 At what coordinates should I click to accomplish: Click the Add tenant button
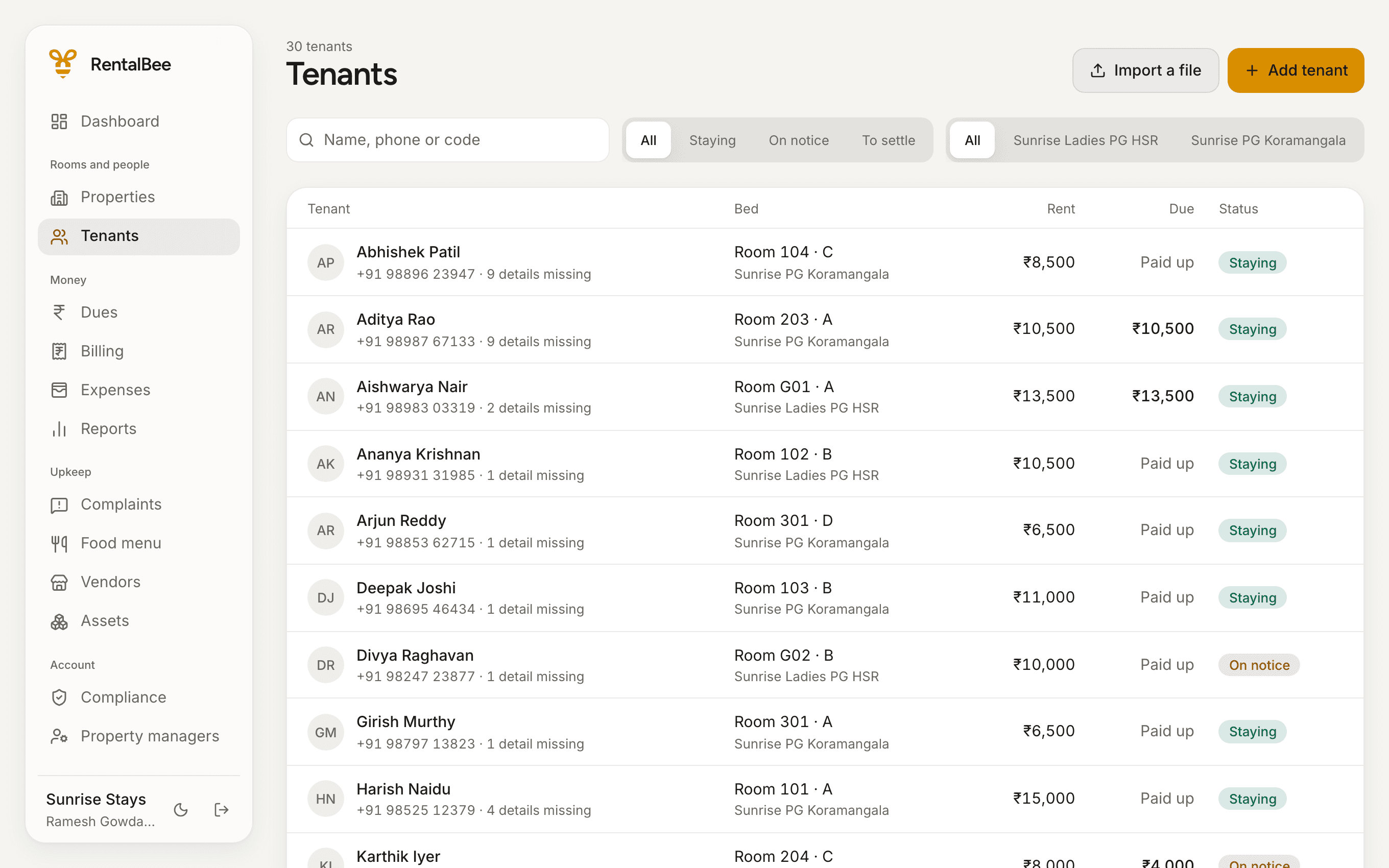[1296, 70]
